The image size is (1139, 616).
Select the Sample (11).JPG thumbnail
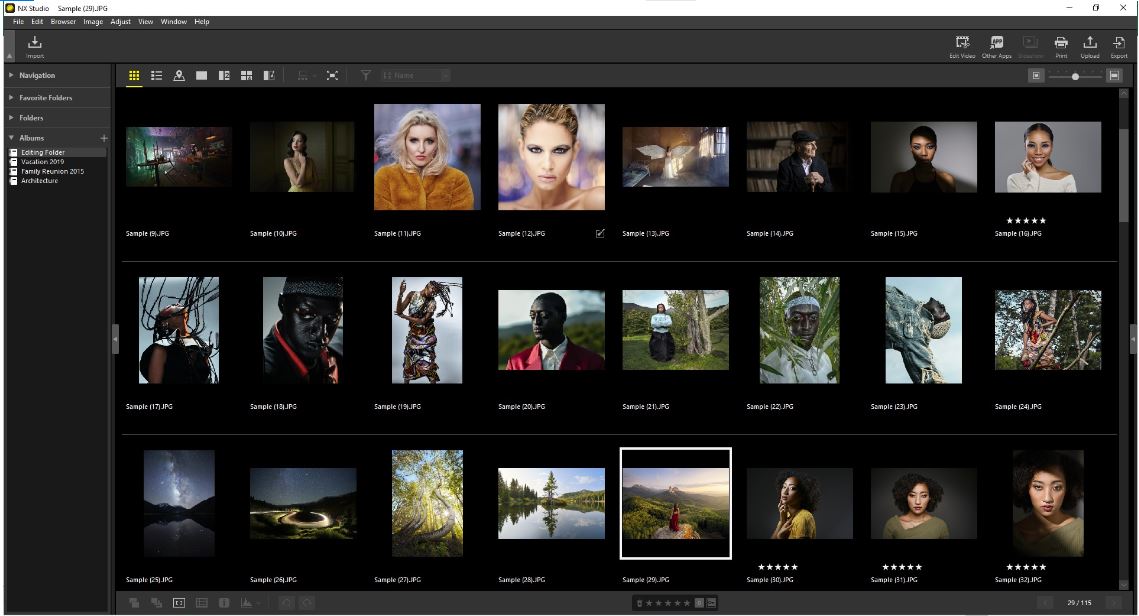tap(427, 157)
